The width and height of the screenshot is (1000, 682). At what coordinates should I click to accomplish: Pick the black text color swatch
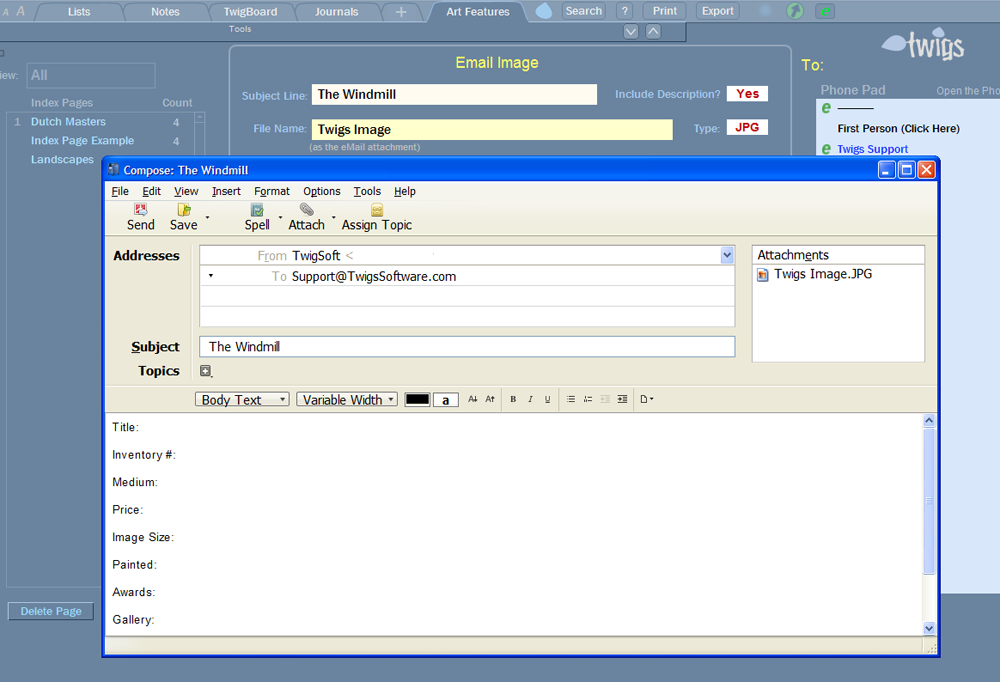[x=417, y=399]
